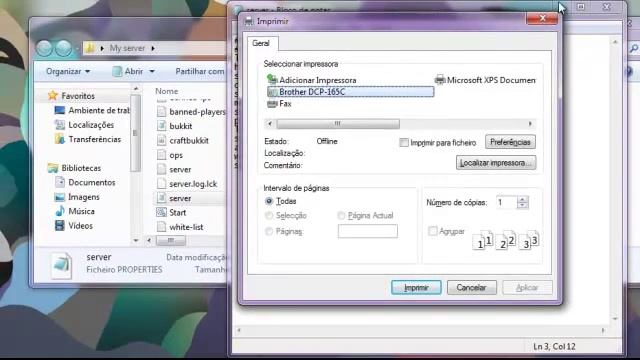Select the Brother DCP-165C printer
The width and height of the screenshot is (640, 360).
click(350, 92)
